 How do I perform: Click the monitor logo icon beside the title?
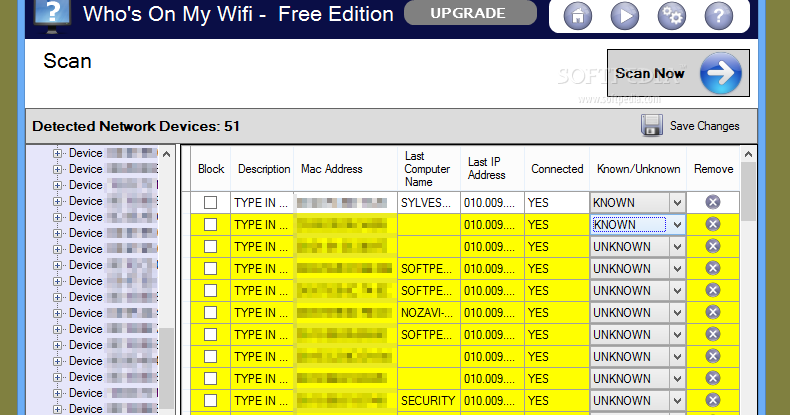click(x=52, y=15)
